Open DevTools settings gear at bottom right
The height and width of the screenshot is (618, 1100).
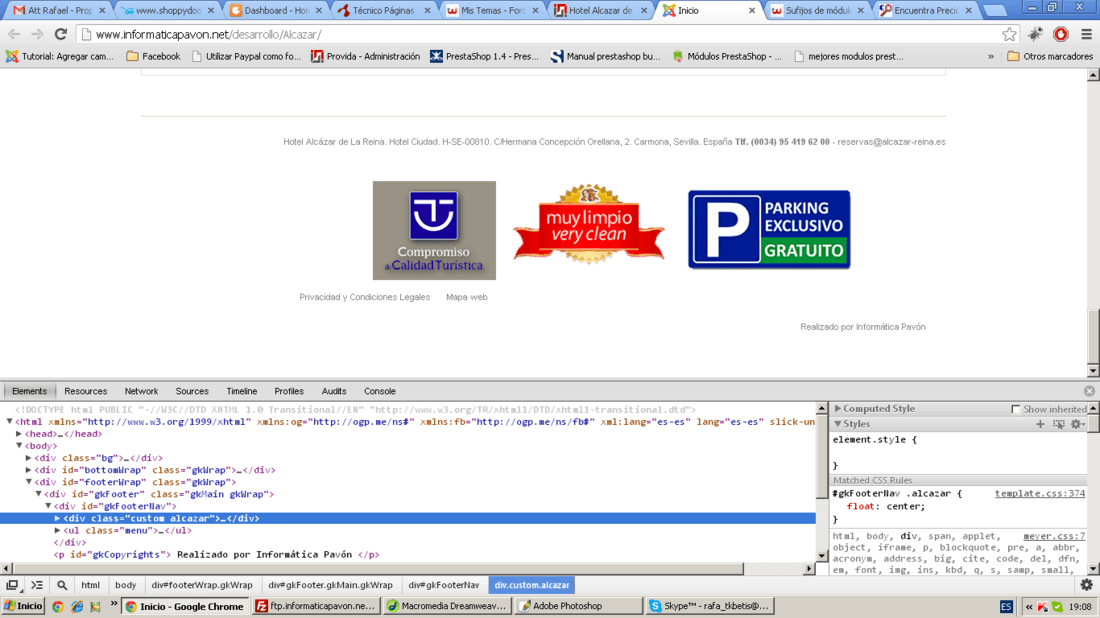[1087, 585]
